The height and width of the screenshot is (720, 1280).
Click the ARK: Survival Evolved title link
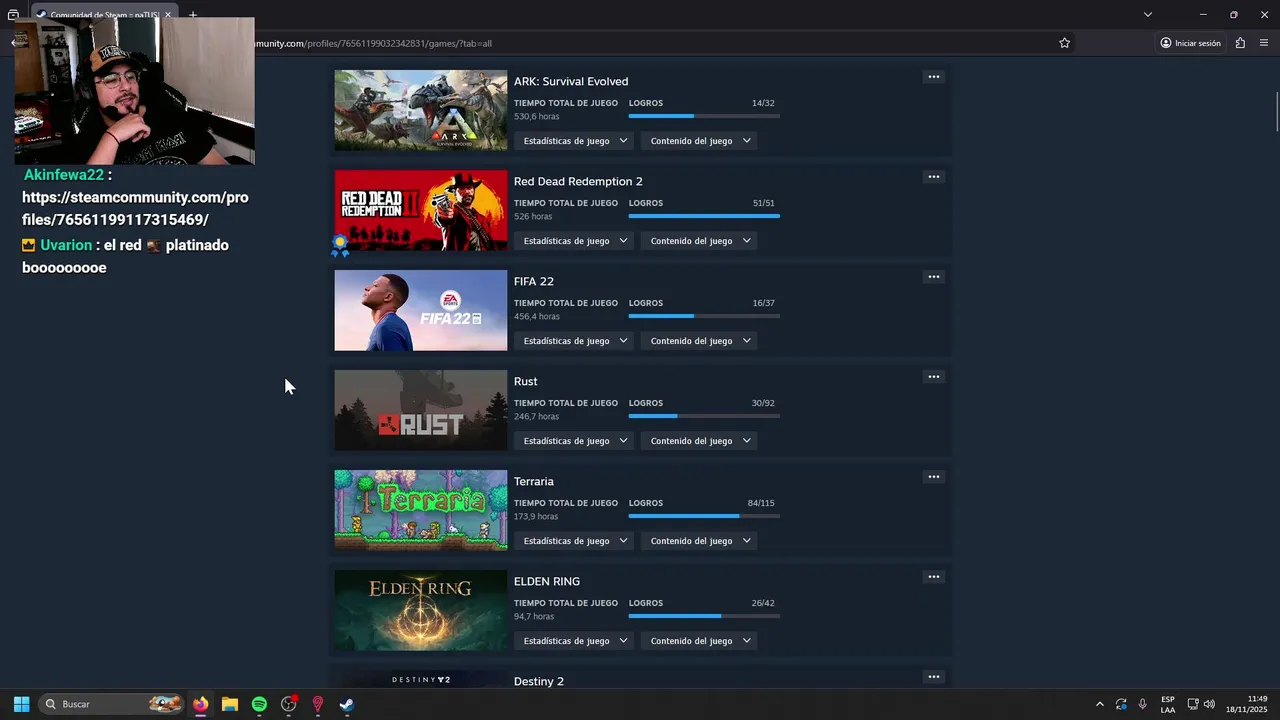571,81
